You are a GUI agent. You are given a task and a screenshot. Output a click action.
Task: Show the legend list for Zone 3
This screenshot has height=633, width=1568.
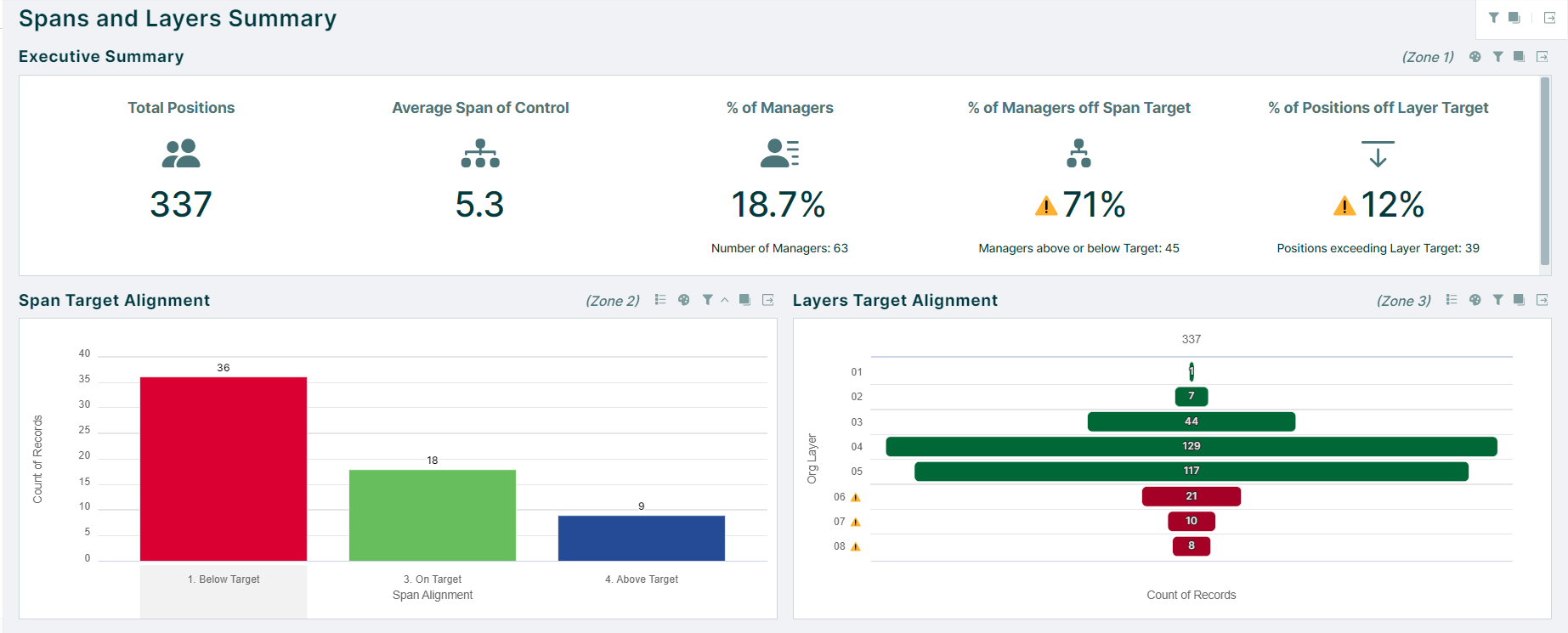pos(1452,300)
